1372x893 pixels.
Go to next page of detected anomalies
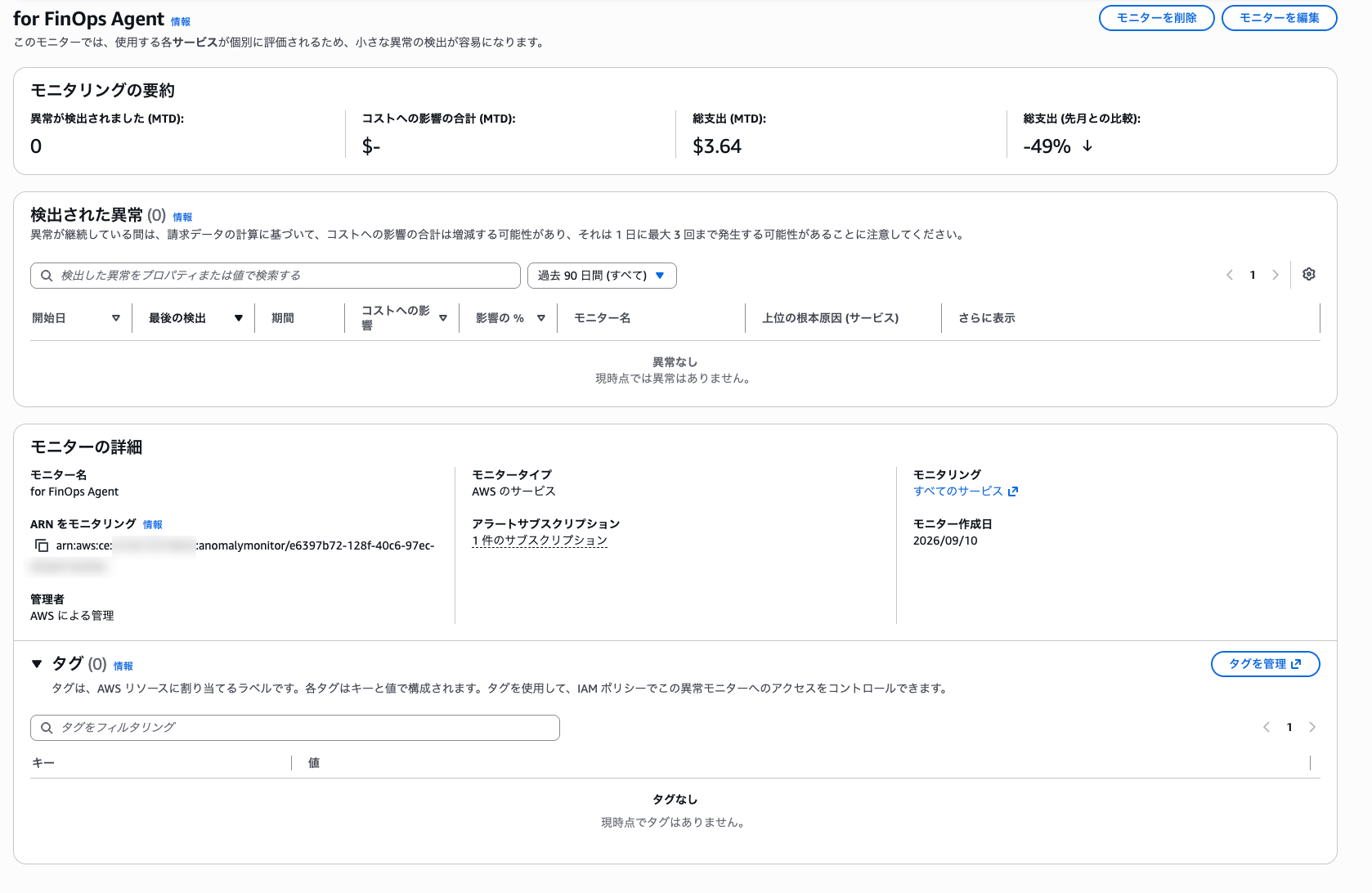pos(1276,275)
